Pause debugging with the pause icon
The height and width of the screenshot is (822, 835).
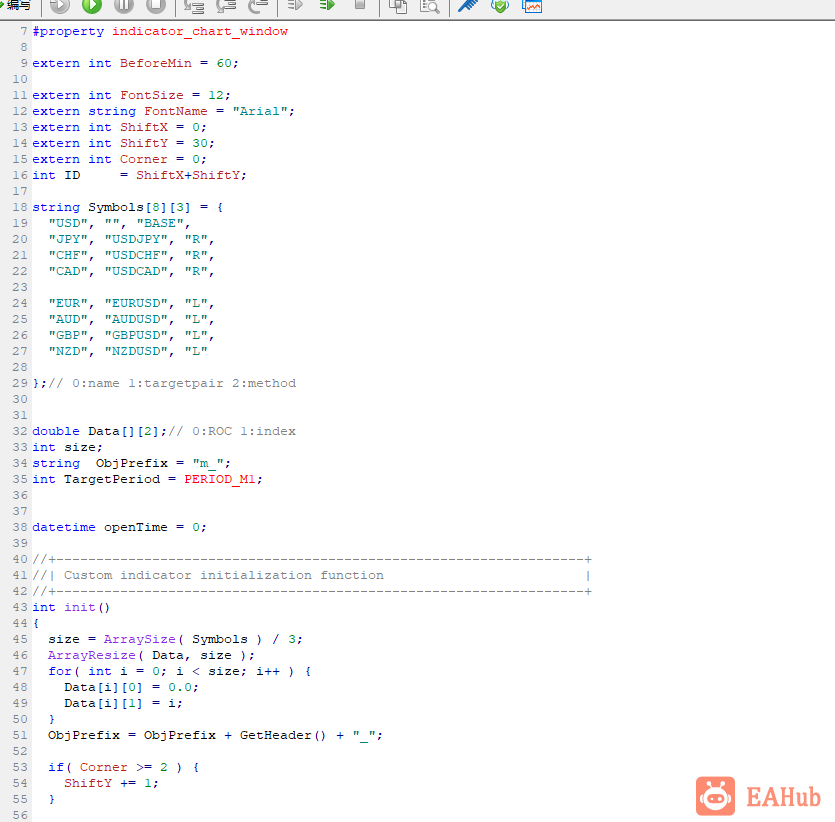pyautogui.click(x=124, y=5)
